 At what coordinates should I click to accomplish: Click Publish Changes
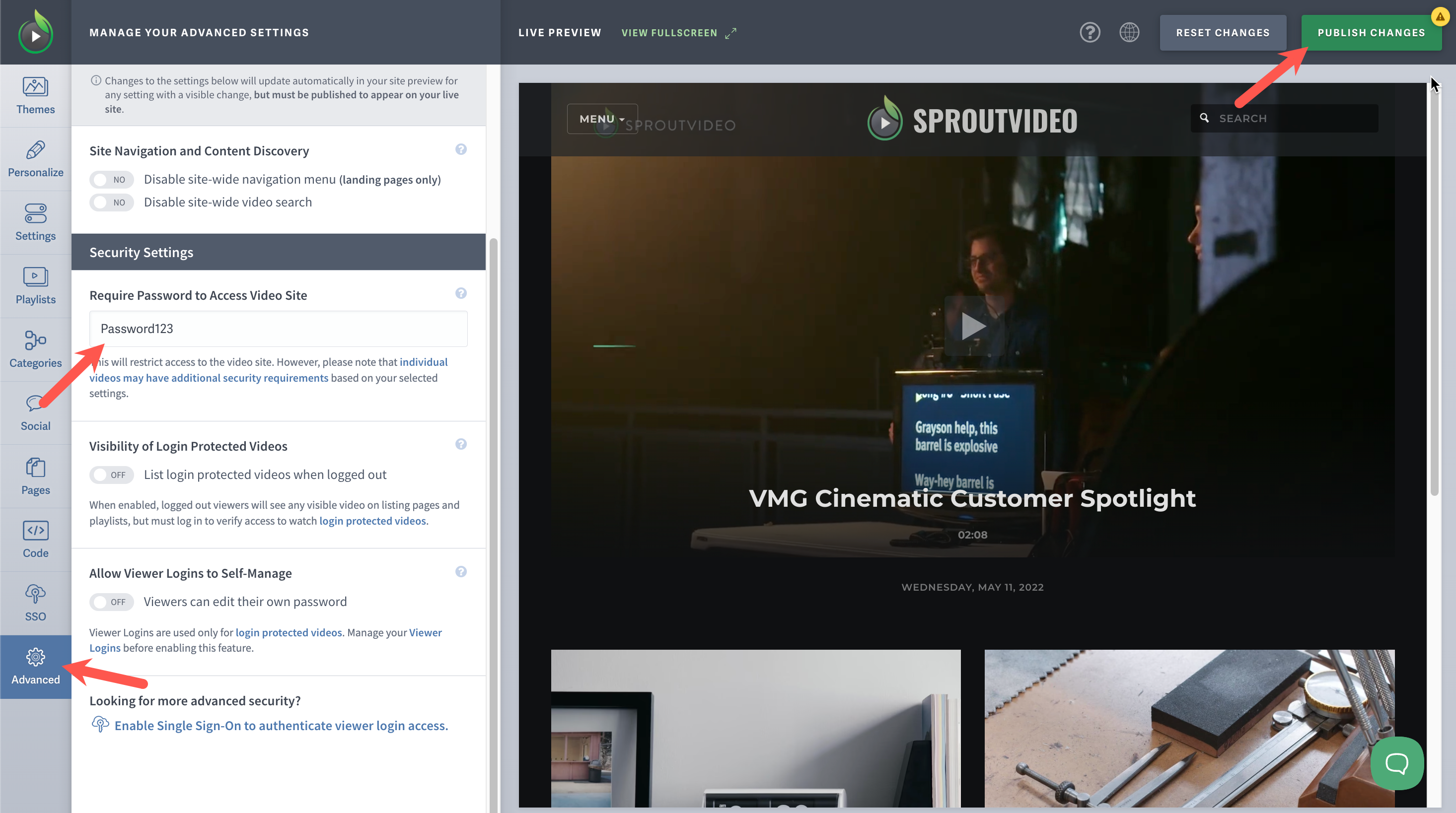(x=1371, y=32)
